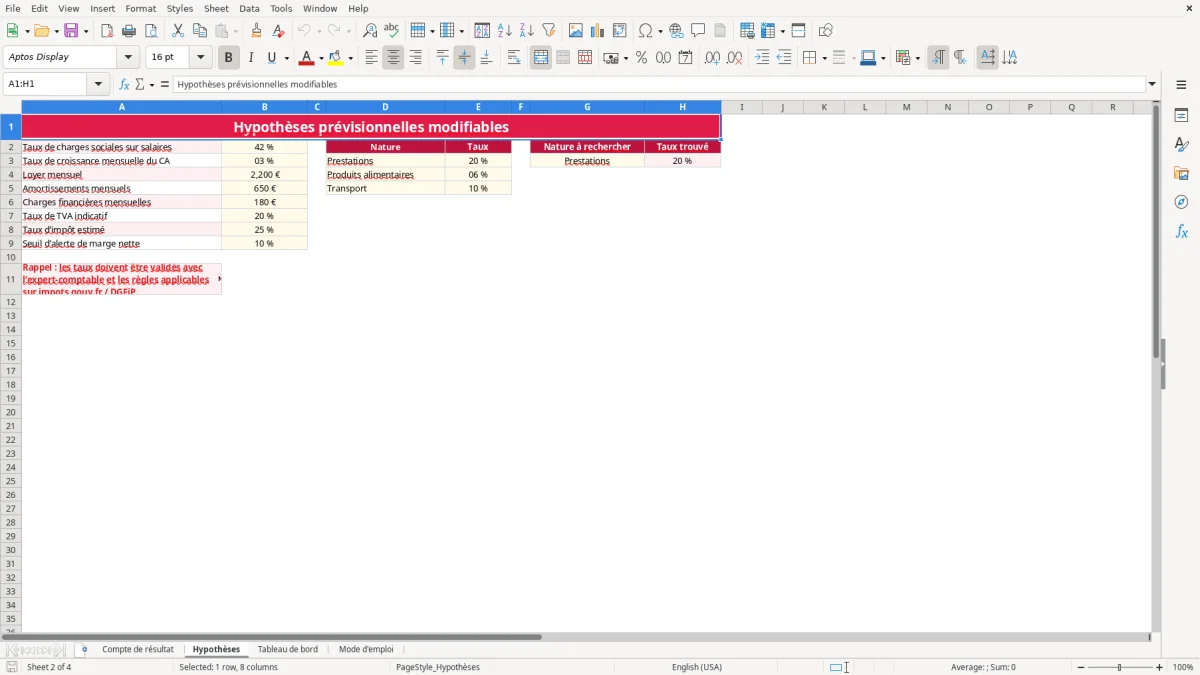This screenshot has width=1200, height=675.
Task: Select cell containing Loyer mensuel
Action: coord(122,174)
